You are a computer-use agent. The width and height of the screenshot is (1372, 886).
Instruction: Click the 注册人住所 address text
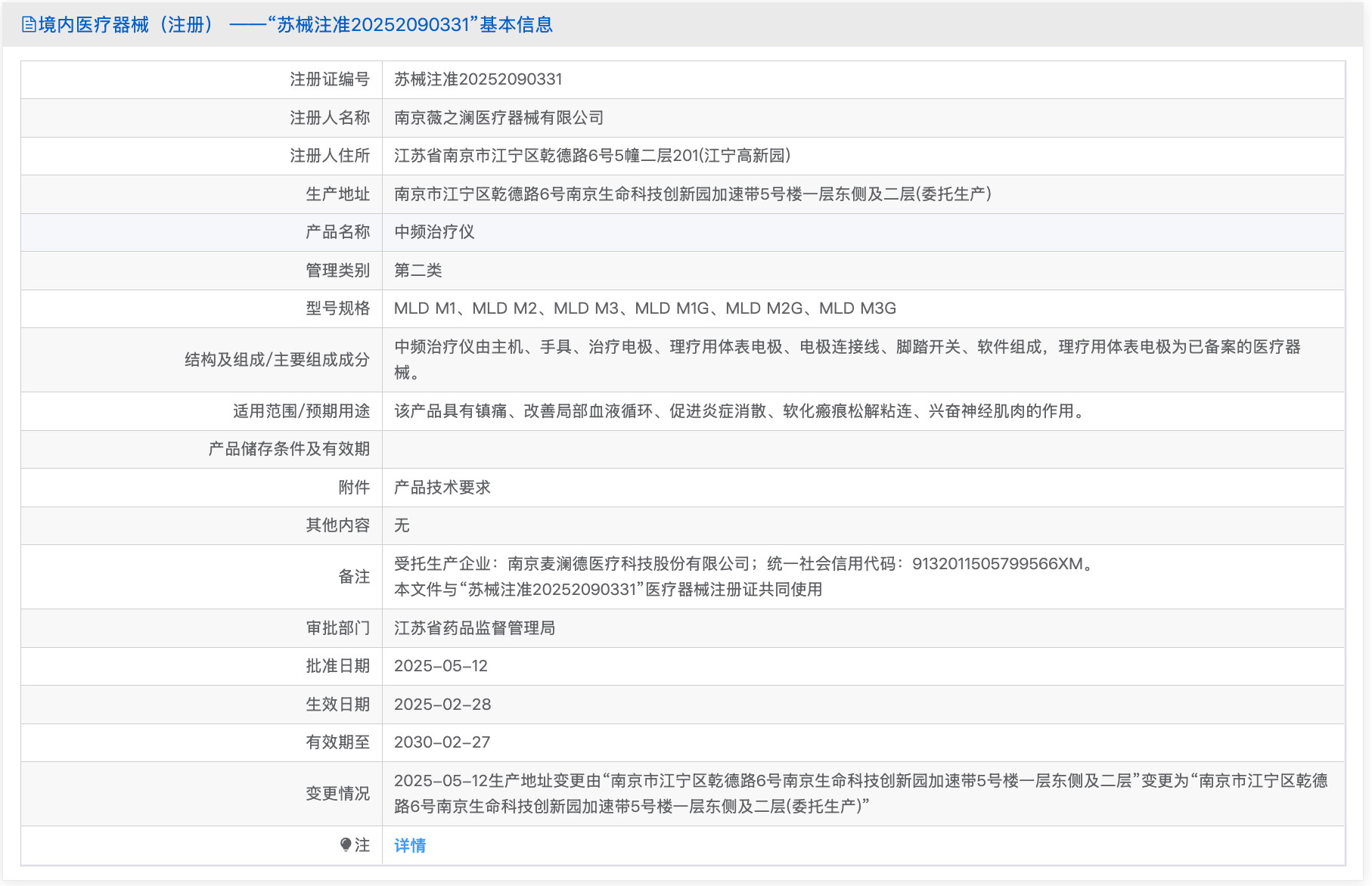pos(592,156)
